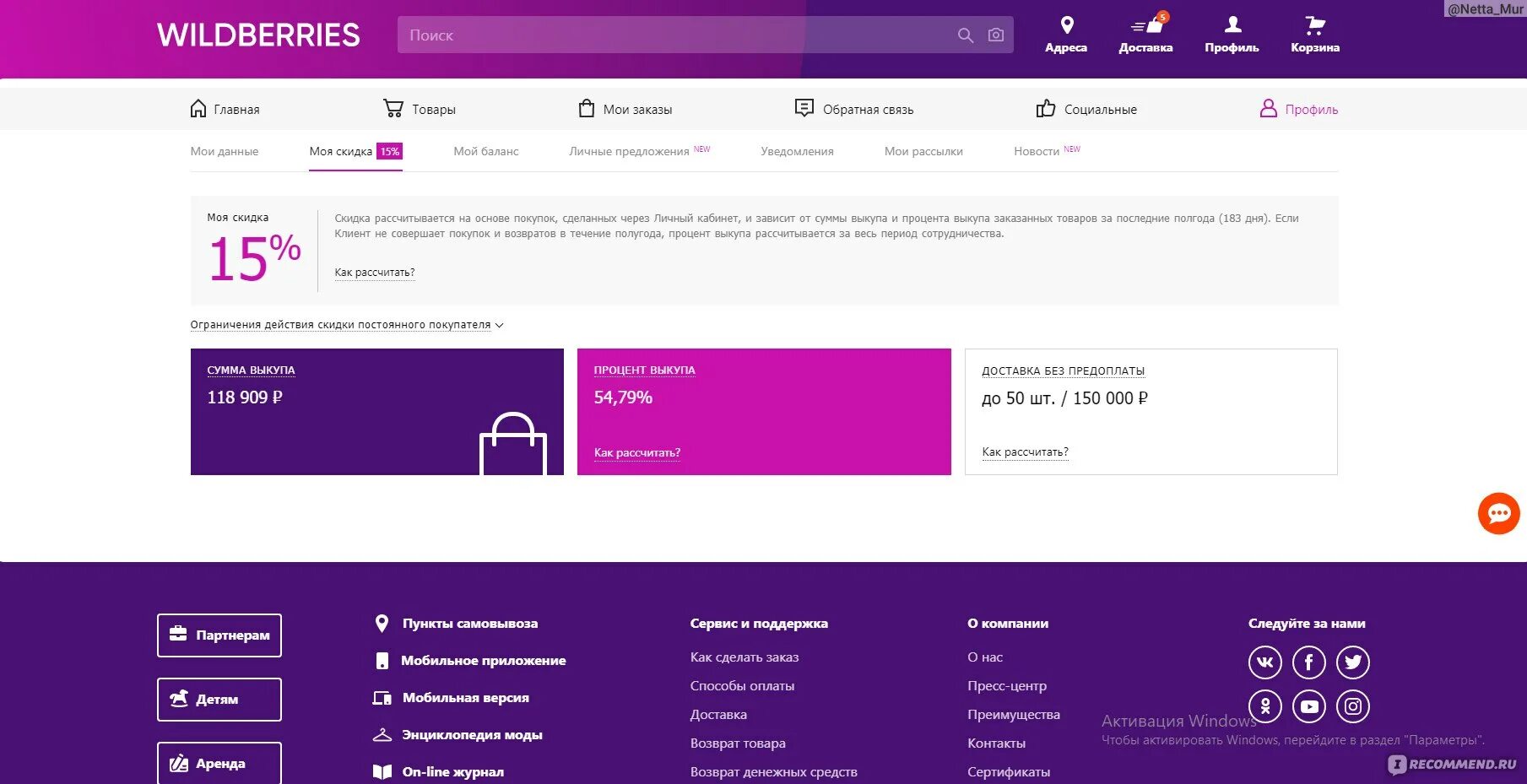Open Профиль person icon in header
Screen dimensions: 1527x784
click(1232, 24)
